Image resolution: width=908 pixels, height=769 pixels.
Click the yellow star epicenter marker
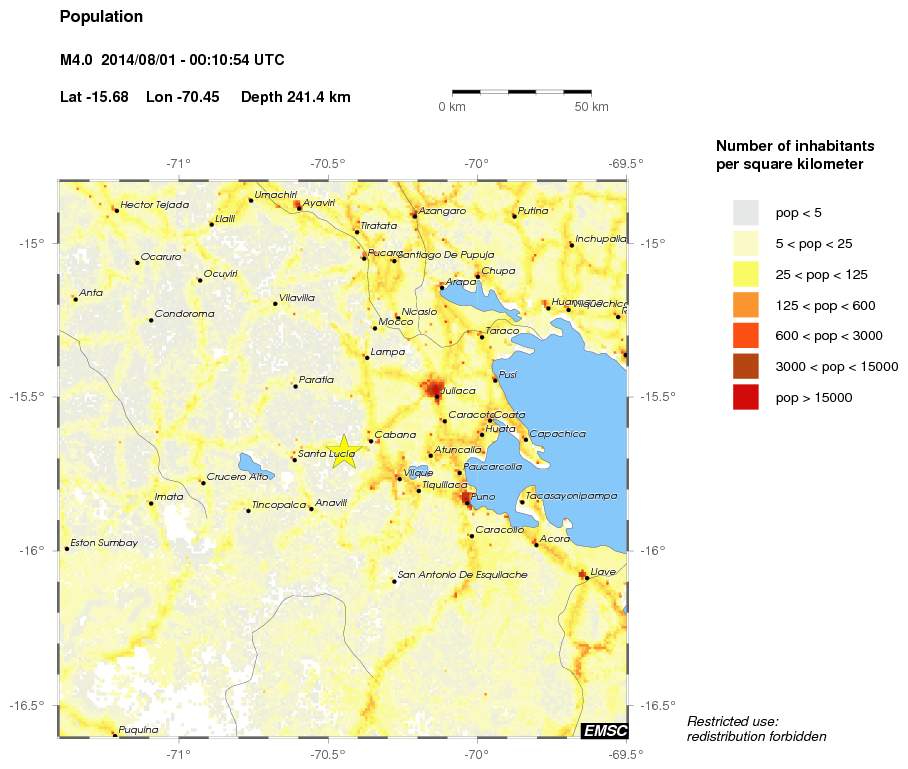coord(342,452)
